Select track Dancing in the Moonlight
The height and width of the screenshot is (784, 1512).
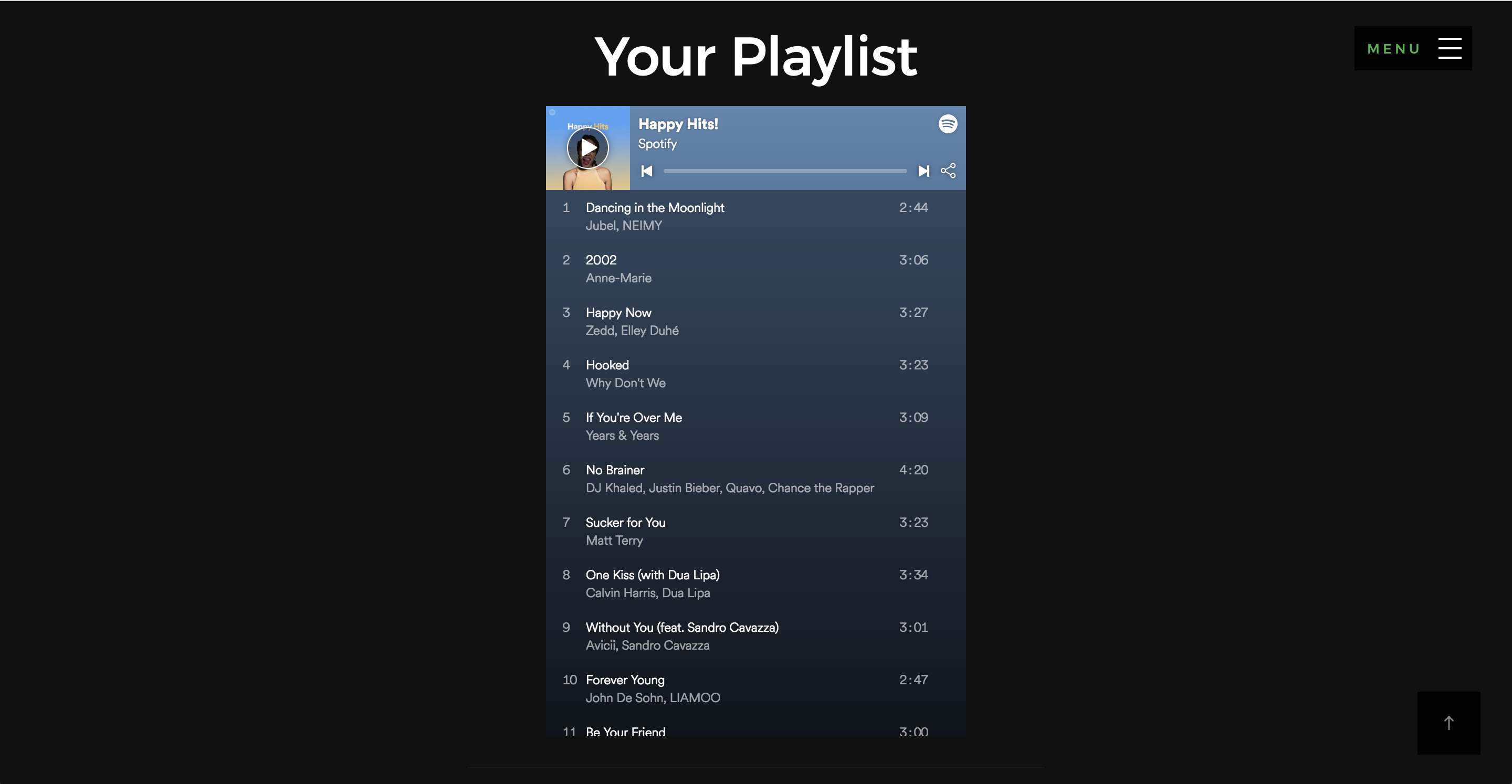[x=755, y=216]
